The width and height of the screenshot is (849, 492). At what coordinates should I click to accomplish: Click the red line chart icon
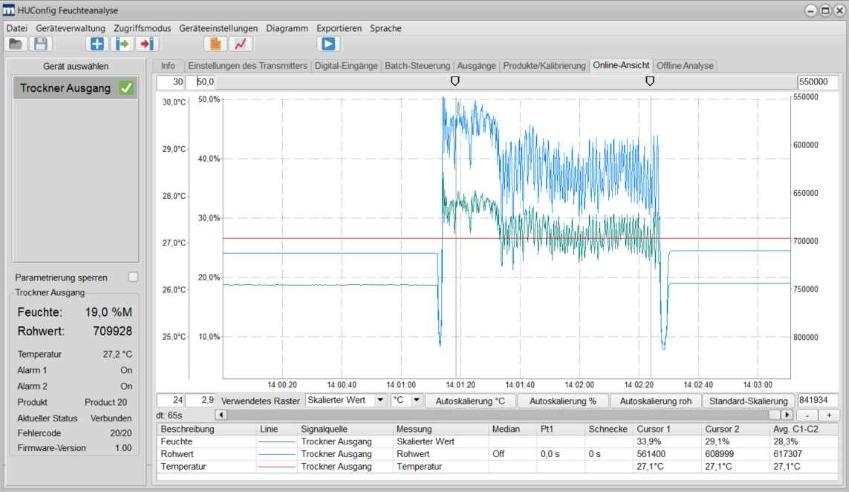tap(241, 44)
